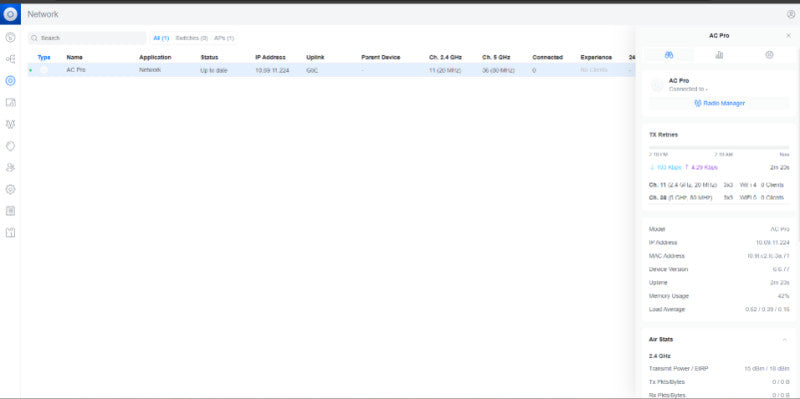Image resolution: width=800 pixels, height=399 pixels.
Task: Click the Network title in the header
Action: [x=43, y=14]
